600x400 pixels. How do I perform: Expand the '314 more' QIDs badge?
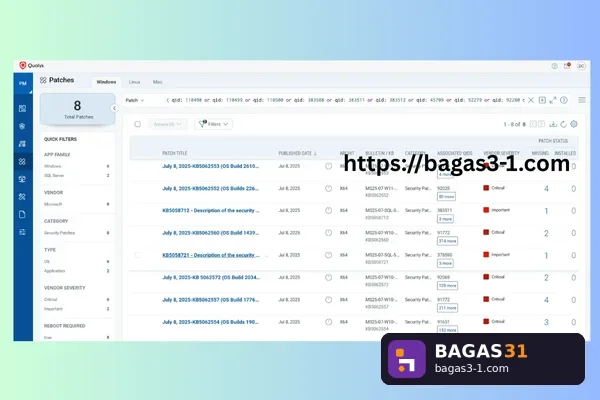point(447,241)
